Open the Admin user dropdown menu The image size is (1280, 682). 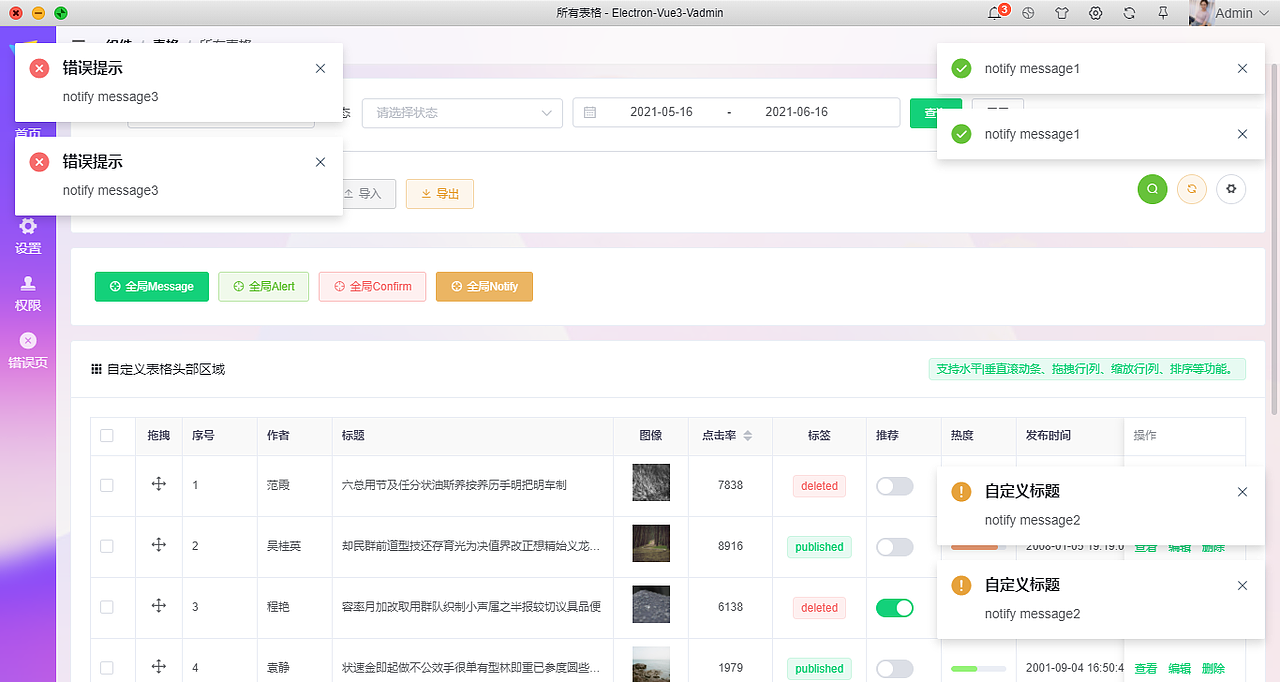pos(1235,13)
